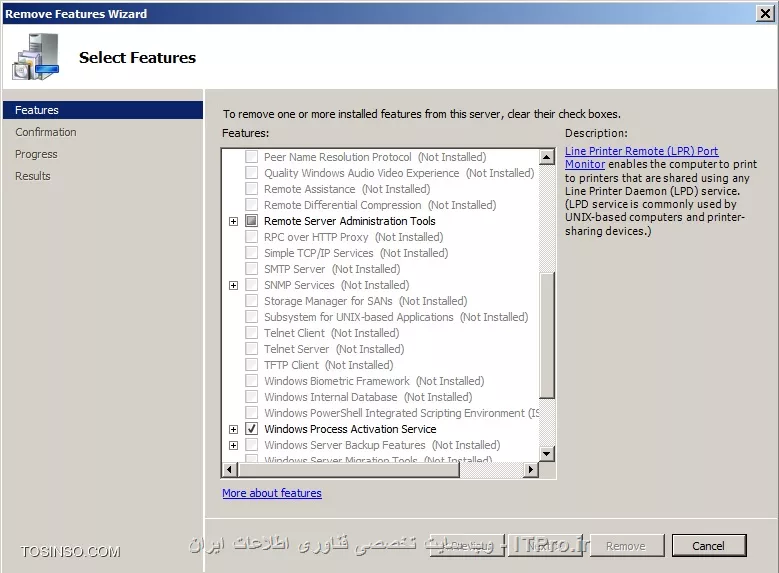Open the More about features link
Viewport: 779px width, 573px height.
[272, 493]
